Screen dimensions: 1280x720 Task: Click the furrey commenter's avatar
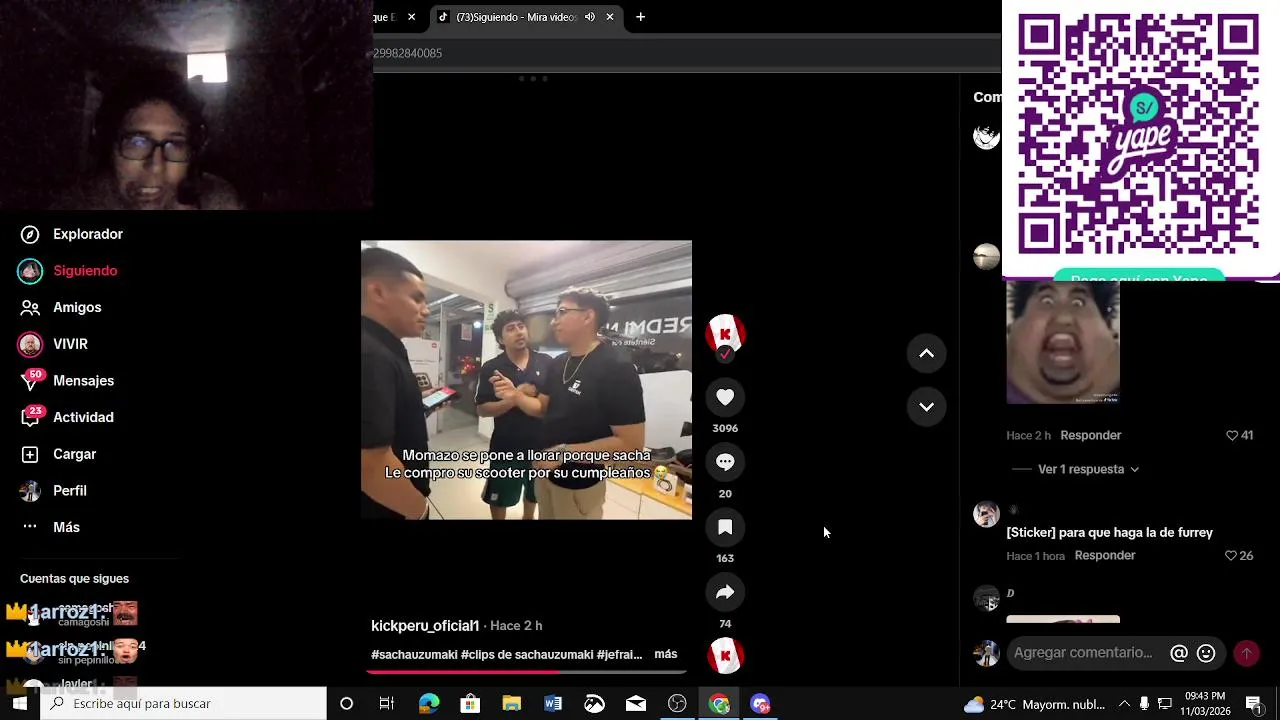(986, 514)
